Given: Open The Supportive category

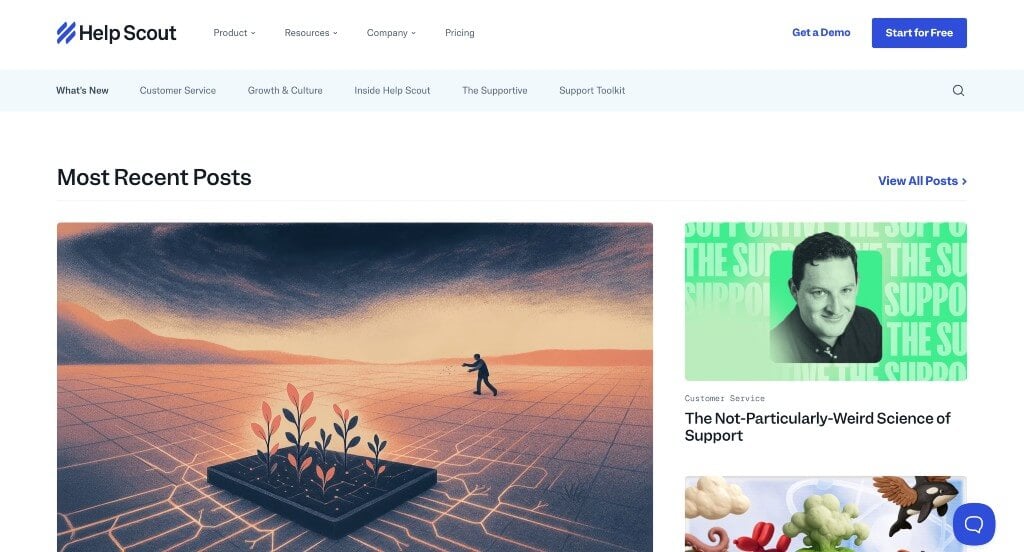Looking at the screenshot, I should point(494,90).
